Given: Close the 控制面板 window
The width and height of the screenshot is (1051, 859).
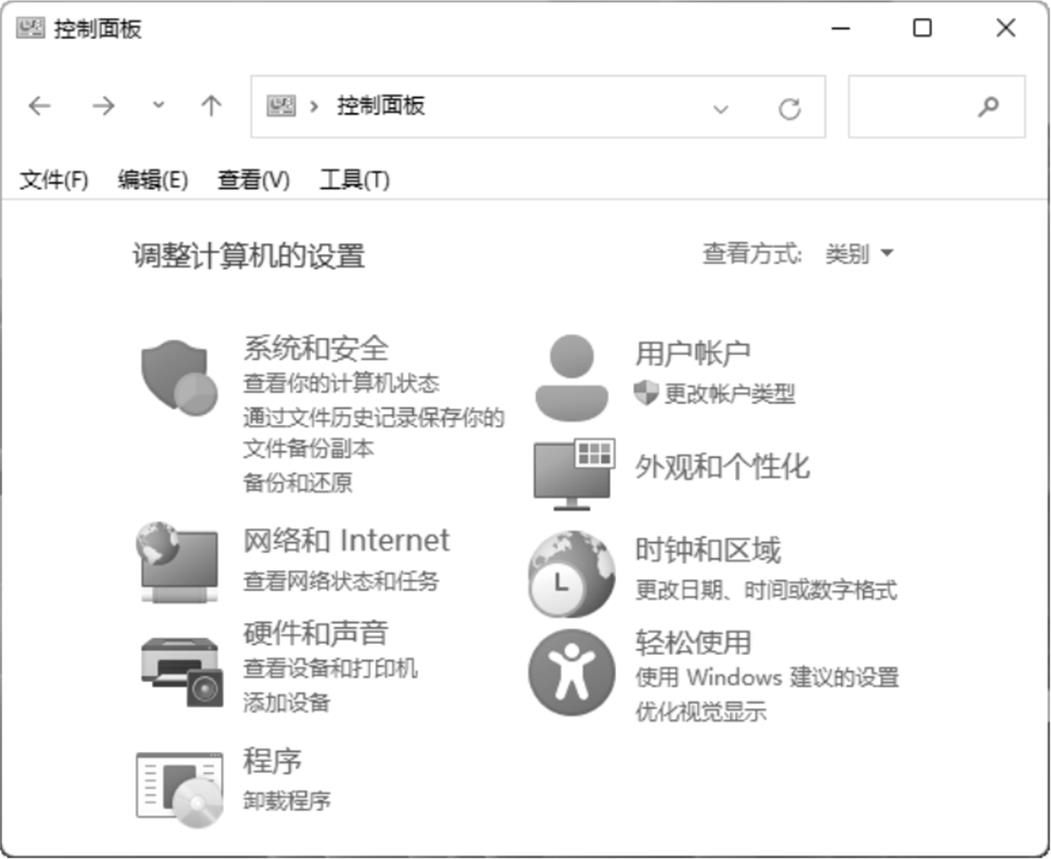Looking at the screenshot, I should pyautogui.click(x=1005, y=28).
